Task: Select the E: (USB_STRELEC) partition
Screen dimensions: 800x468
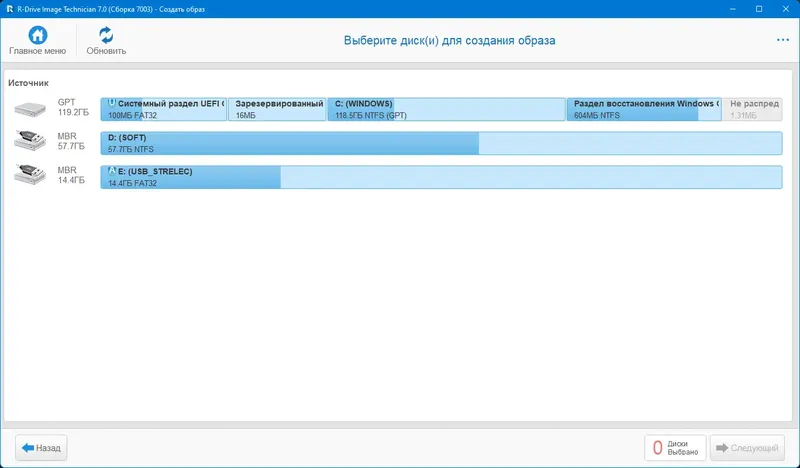Action: pyautogui.click(x=441, y=177)
